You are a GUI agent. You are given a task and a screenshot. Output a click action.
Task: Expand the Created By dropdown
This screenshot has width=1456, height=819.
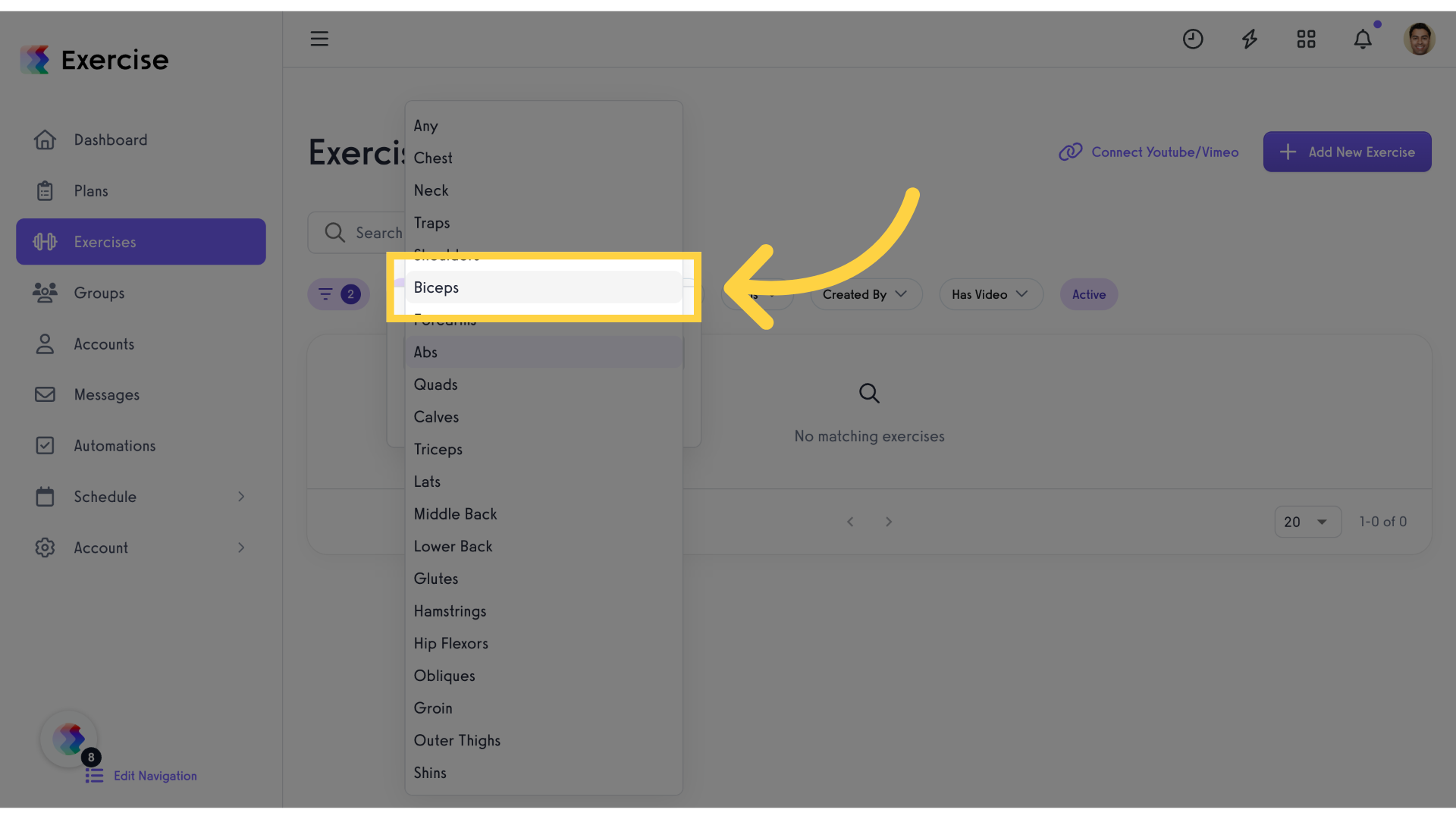[x=865, y=294]
